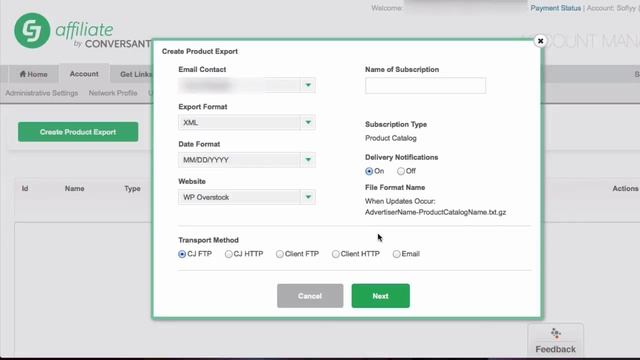Screen dimensions: 640x360
Task: Click the Cancel button
Action: pyautogui.click(x=310, y=296)
